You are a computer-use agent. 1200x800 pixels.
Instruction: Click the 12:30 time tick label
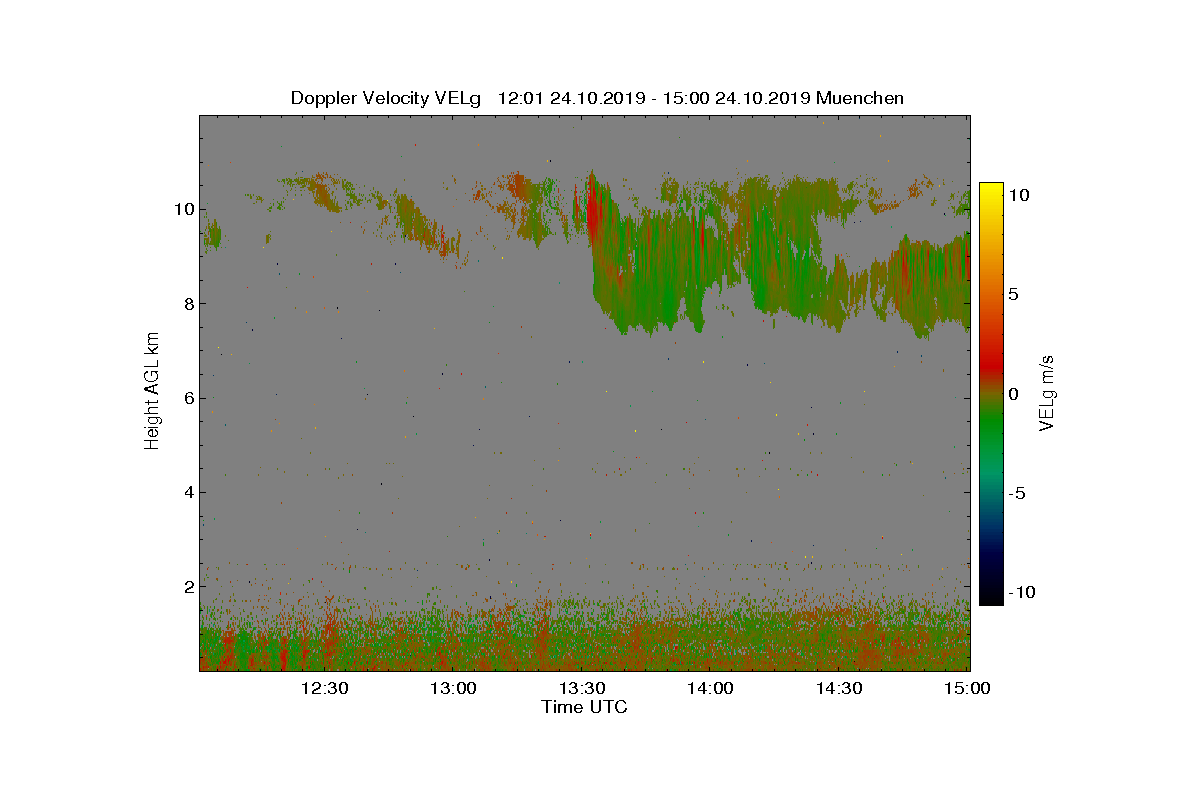click(x=324, y=688)
